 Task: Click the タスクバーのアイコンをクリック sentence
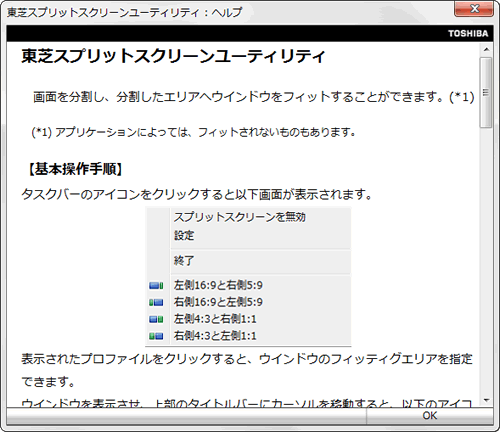click(x=197, y=194)
